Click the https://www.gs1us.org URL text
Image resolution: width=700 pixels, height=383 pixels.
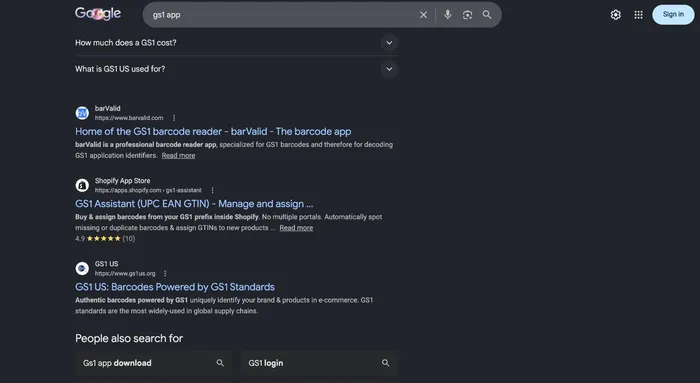(125, 273)
